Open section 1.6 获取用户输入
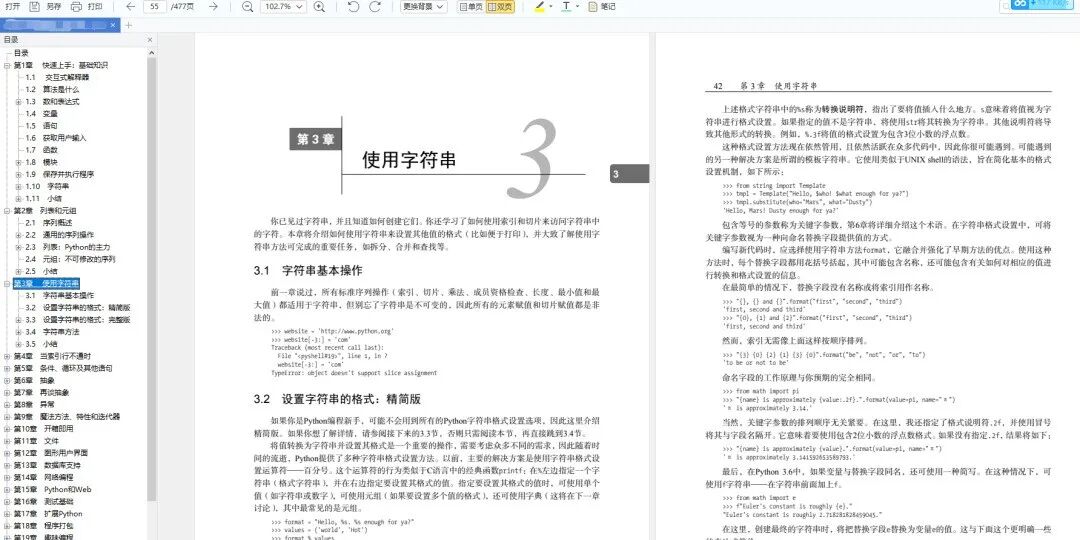This screenshot has width=1080, height=540. tap(56, 138)
